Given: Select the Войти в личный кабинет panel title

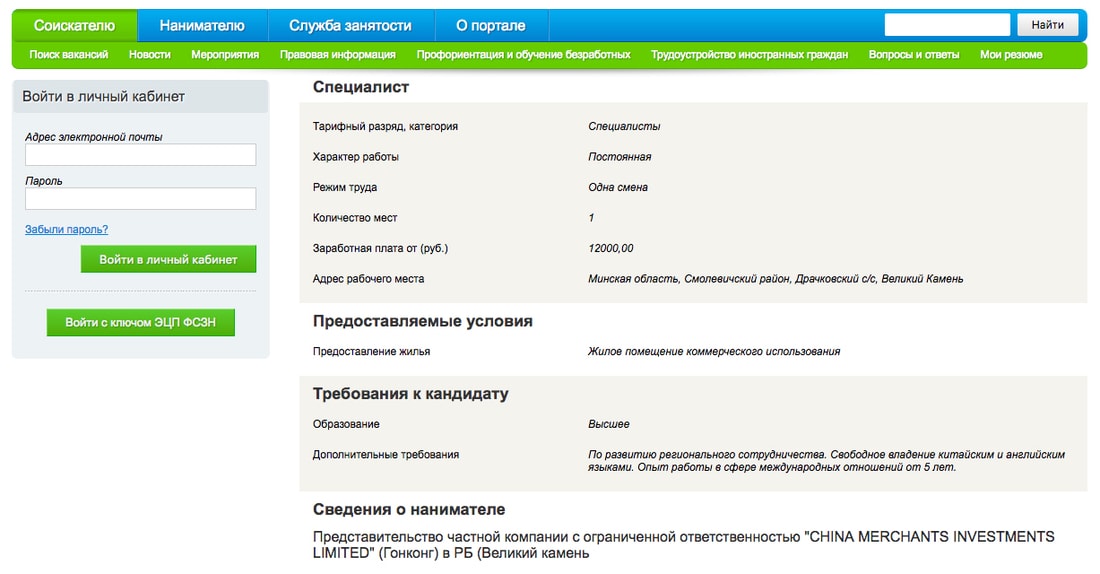Looking at the screenshot, I should (x=103, y=97).
